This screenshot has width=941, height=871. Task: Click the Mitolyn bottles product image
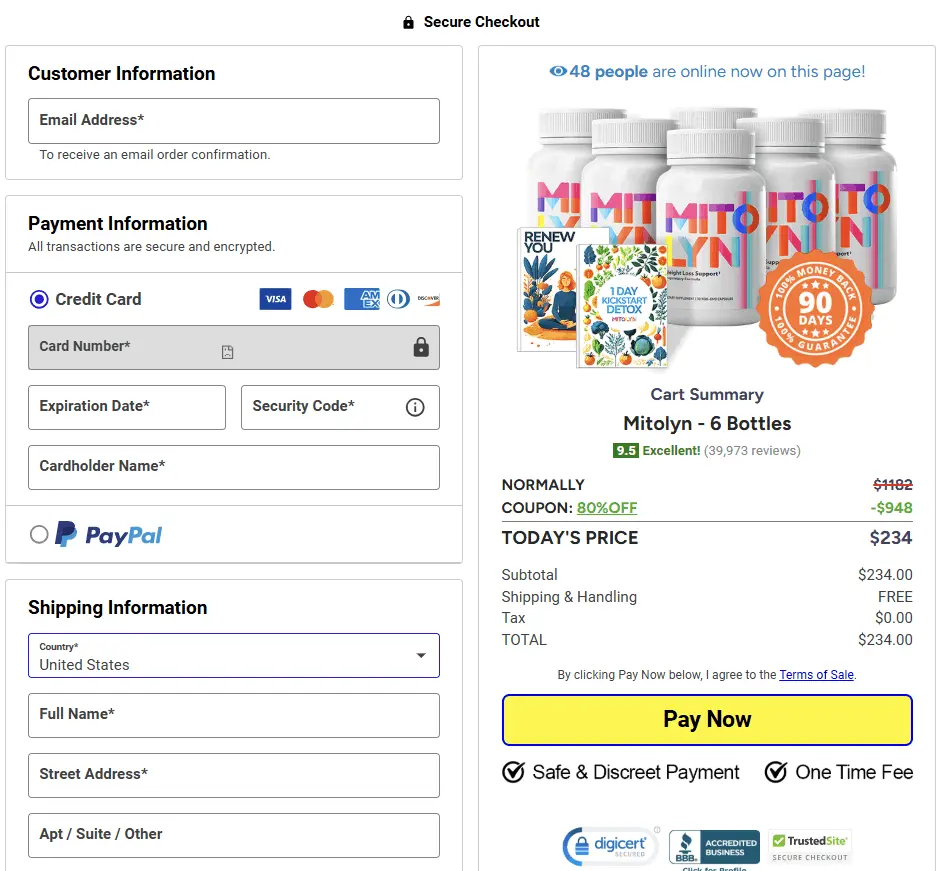[x=707, y=235]
